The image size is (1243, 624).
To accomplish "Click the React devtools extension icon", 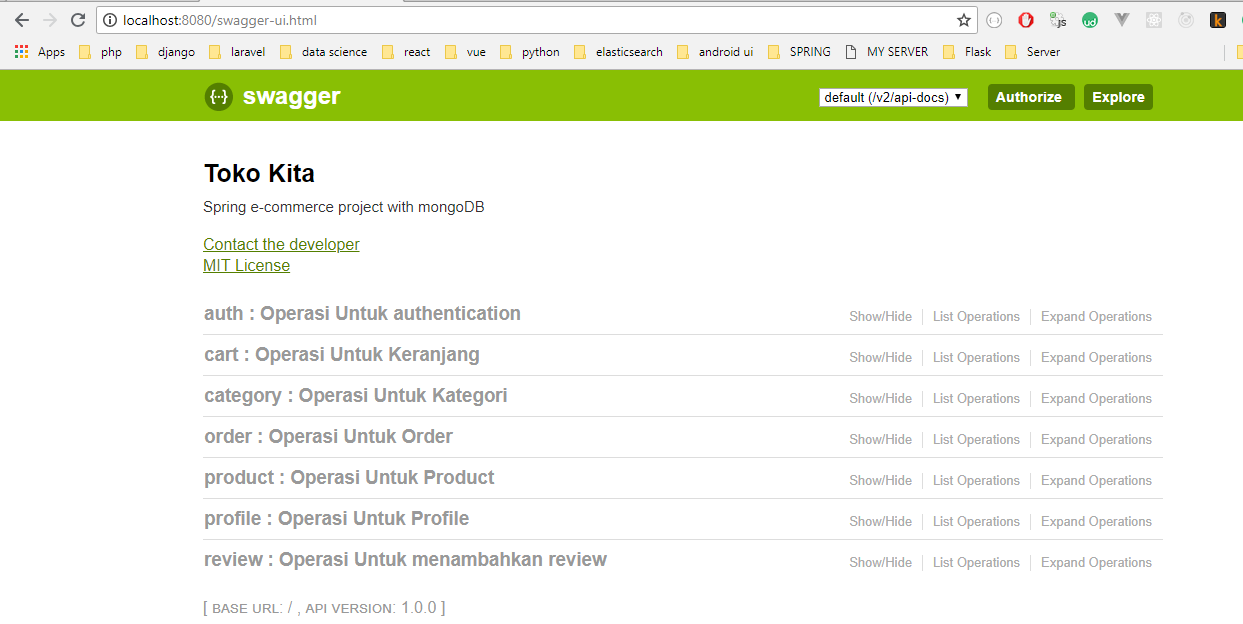I will 1153,19.
